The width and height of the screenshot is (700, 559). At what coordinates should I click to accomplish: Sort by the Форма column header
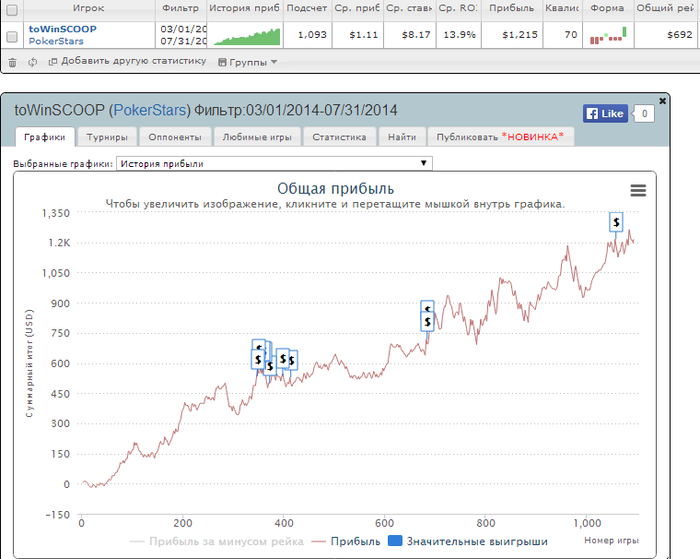(x=607, y=8)
